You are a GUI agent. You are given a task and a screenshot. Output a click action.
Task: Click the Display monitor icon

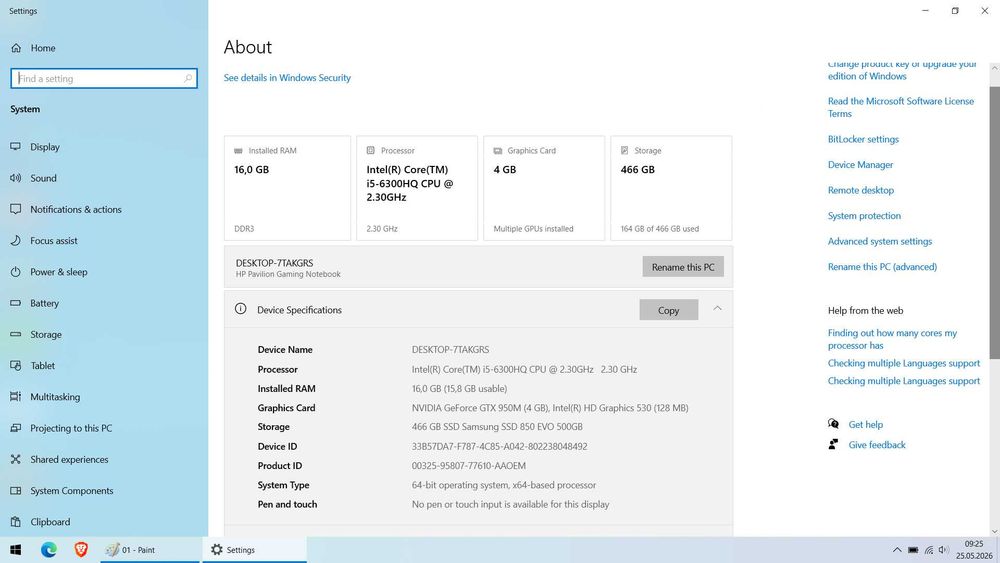(x=16, y=147)
